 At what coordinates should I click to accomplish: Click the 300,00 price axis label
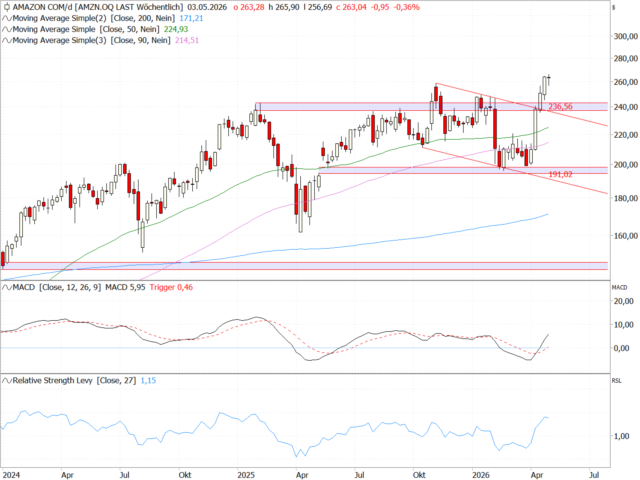point(624,35)
